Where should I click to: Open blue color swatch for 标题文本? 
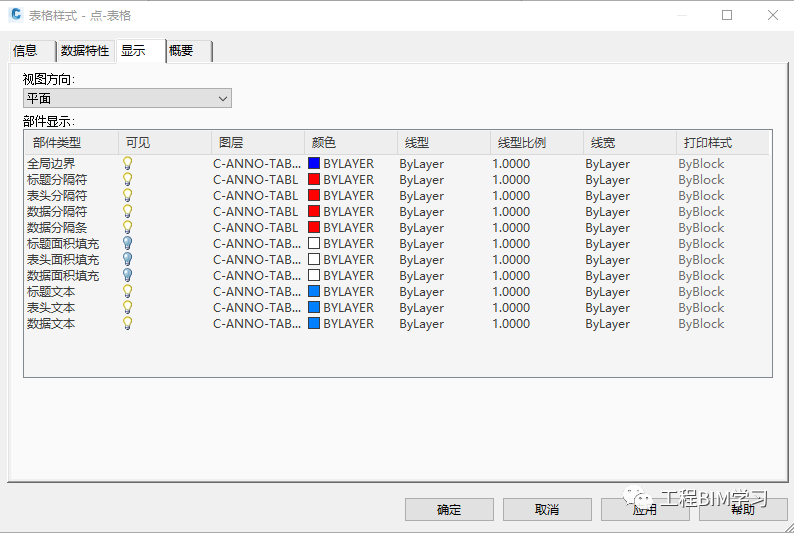coord(314,292)
